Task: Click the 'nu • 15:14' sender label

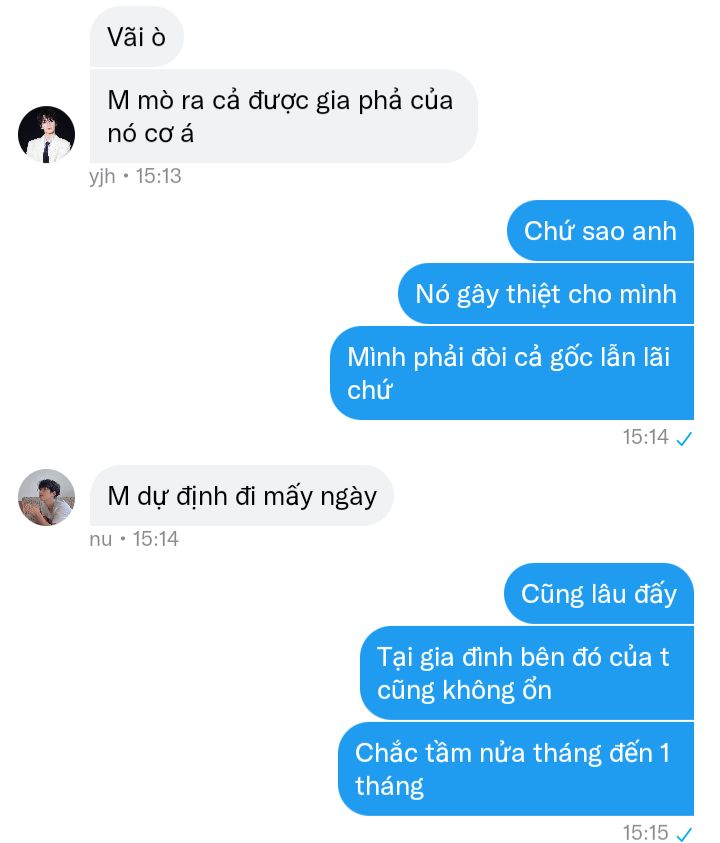Action: point(134,539)
